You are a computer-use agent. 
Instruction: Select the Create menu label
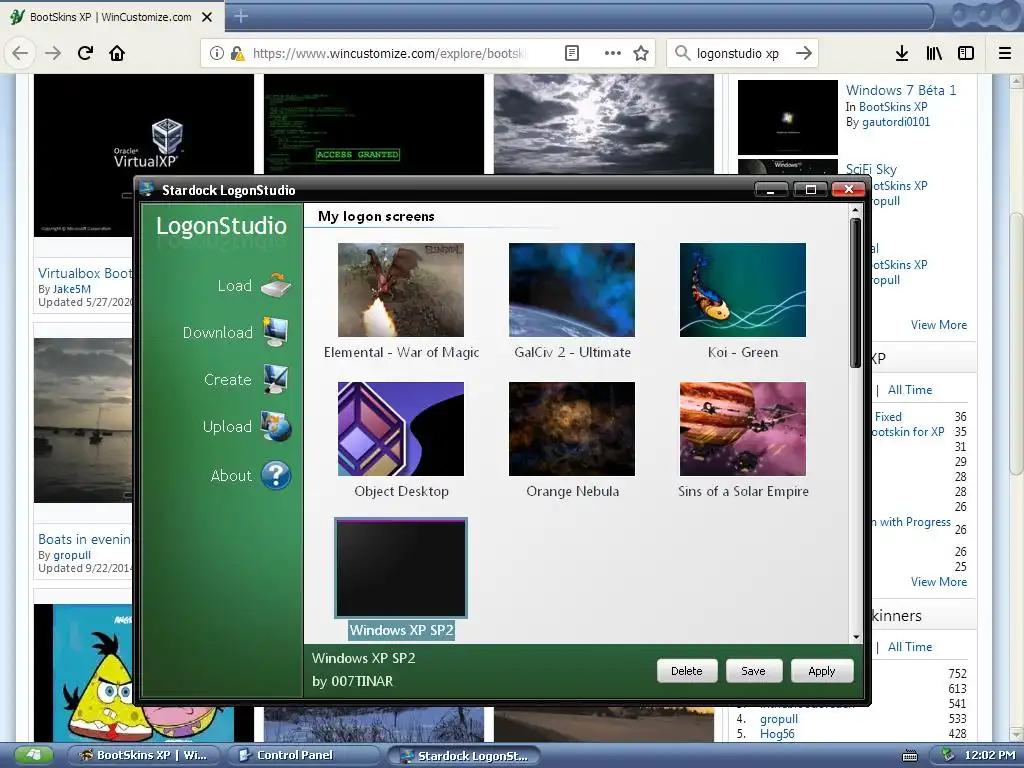(x=227, y=379)
